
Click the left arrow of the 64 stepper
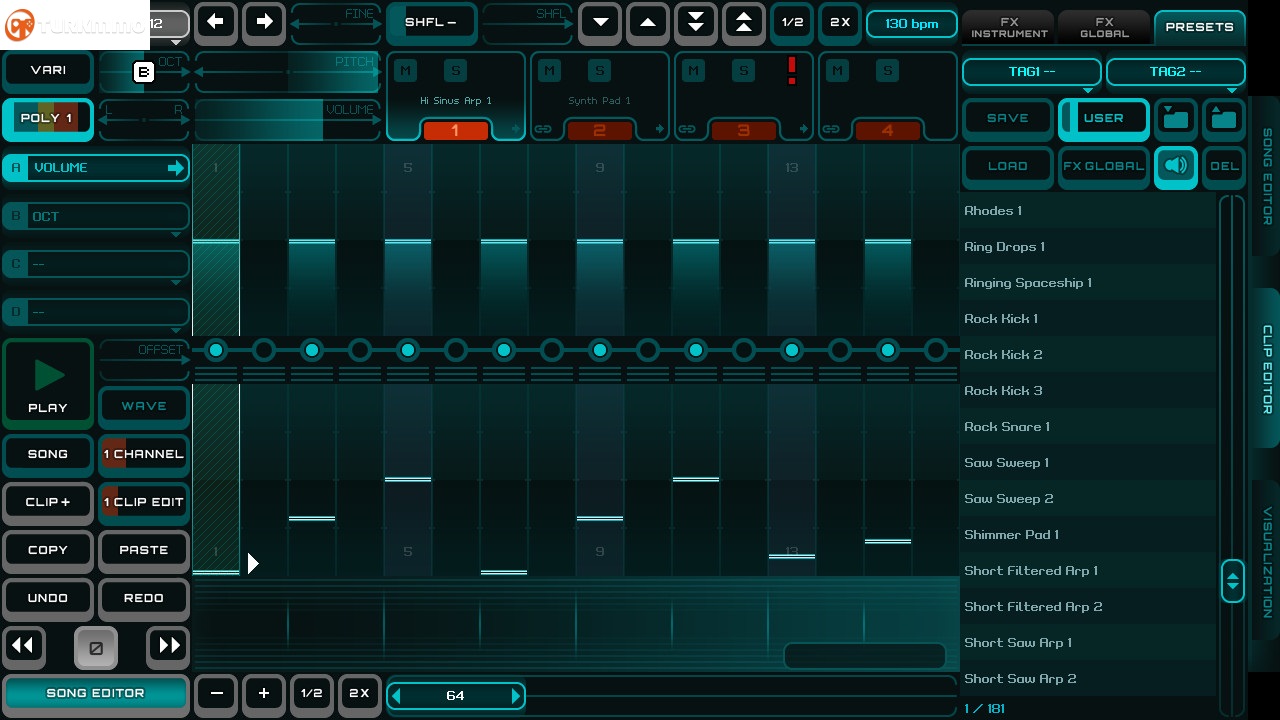[396, 695]
